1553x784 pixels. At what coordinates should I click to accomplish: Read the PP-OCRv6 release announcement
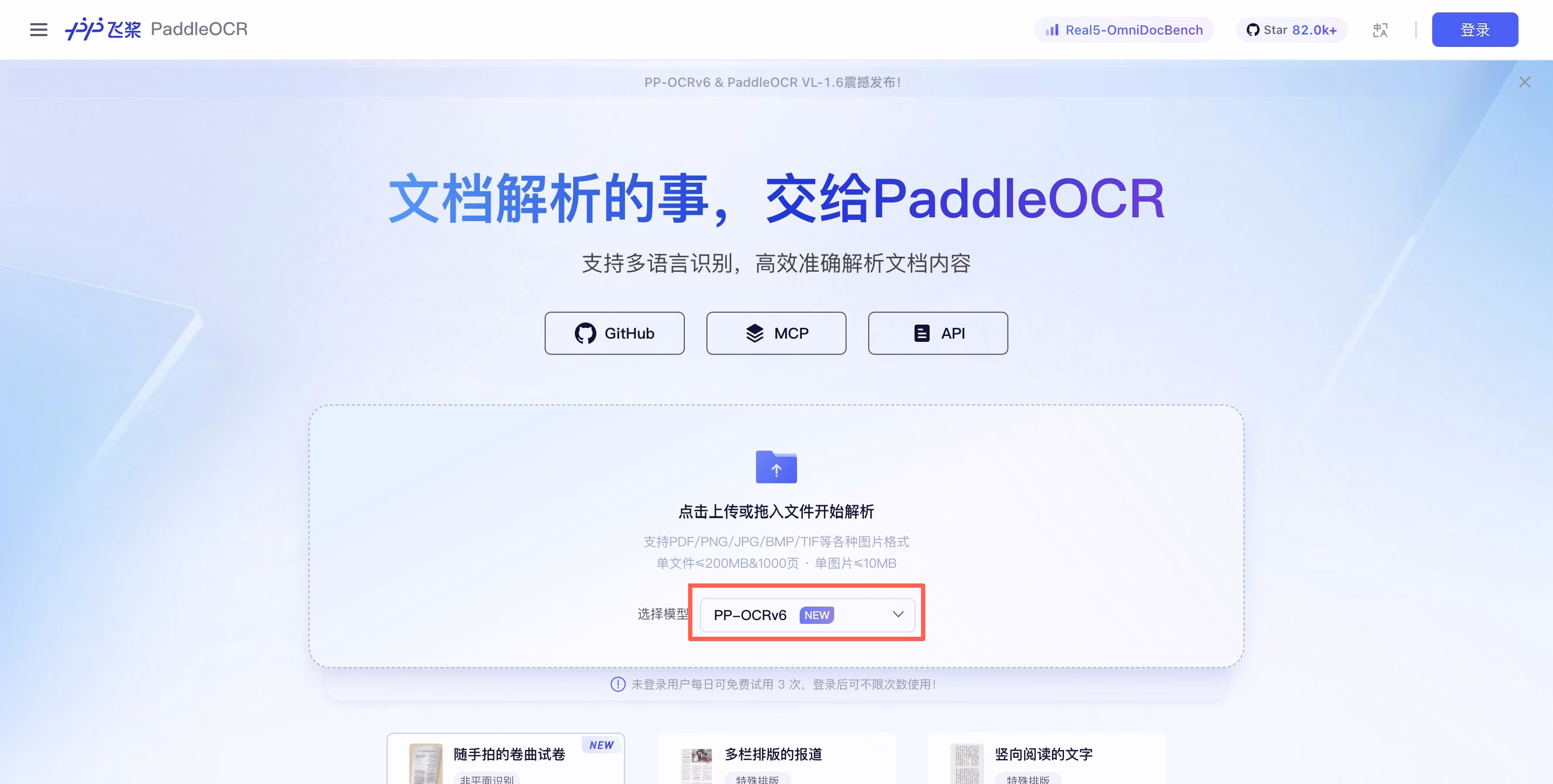[x=772, y=82]
